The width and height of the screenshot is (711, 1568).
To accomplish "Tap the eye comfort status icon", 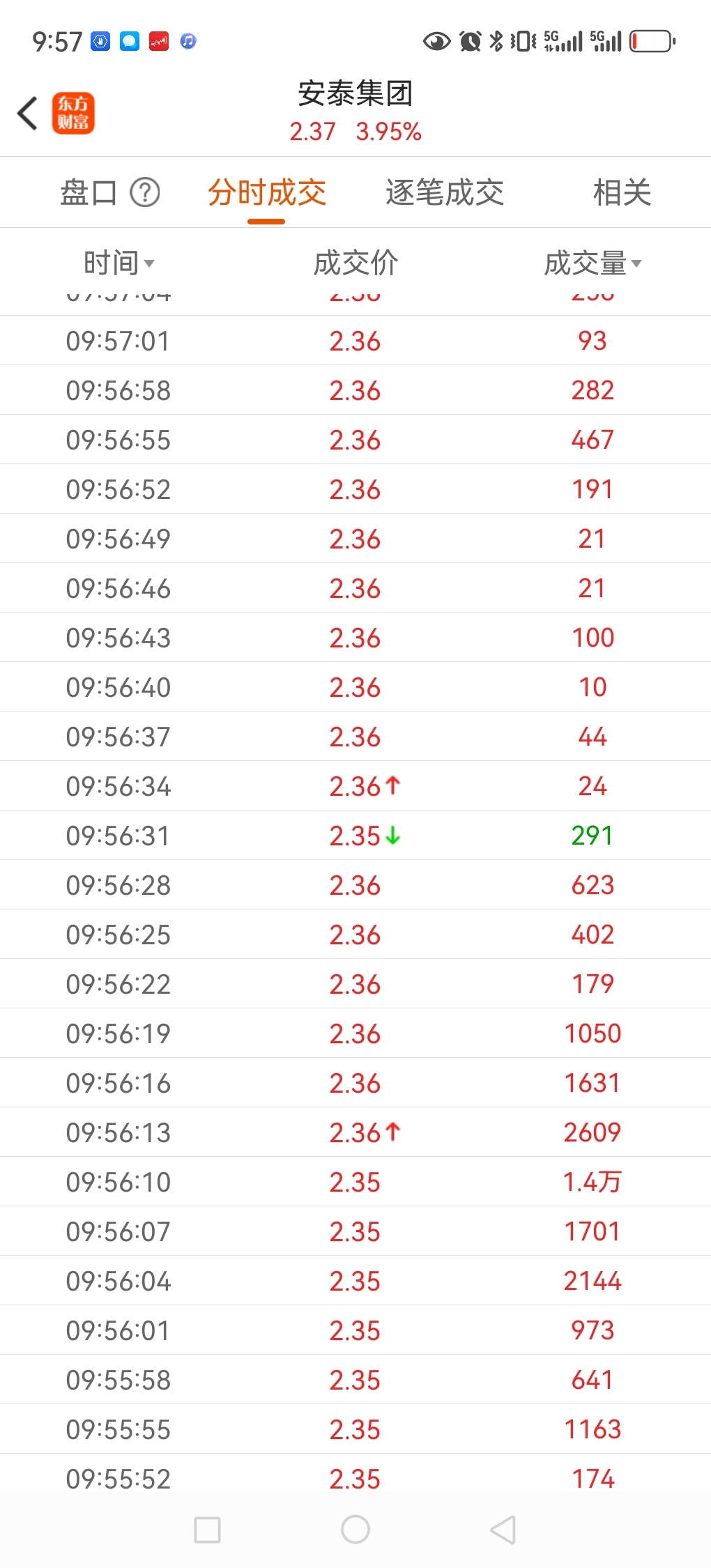I will click(x=437, y=42).
